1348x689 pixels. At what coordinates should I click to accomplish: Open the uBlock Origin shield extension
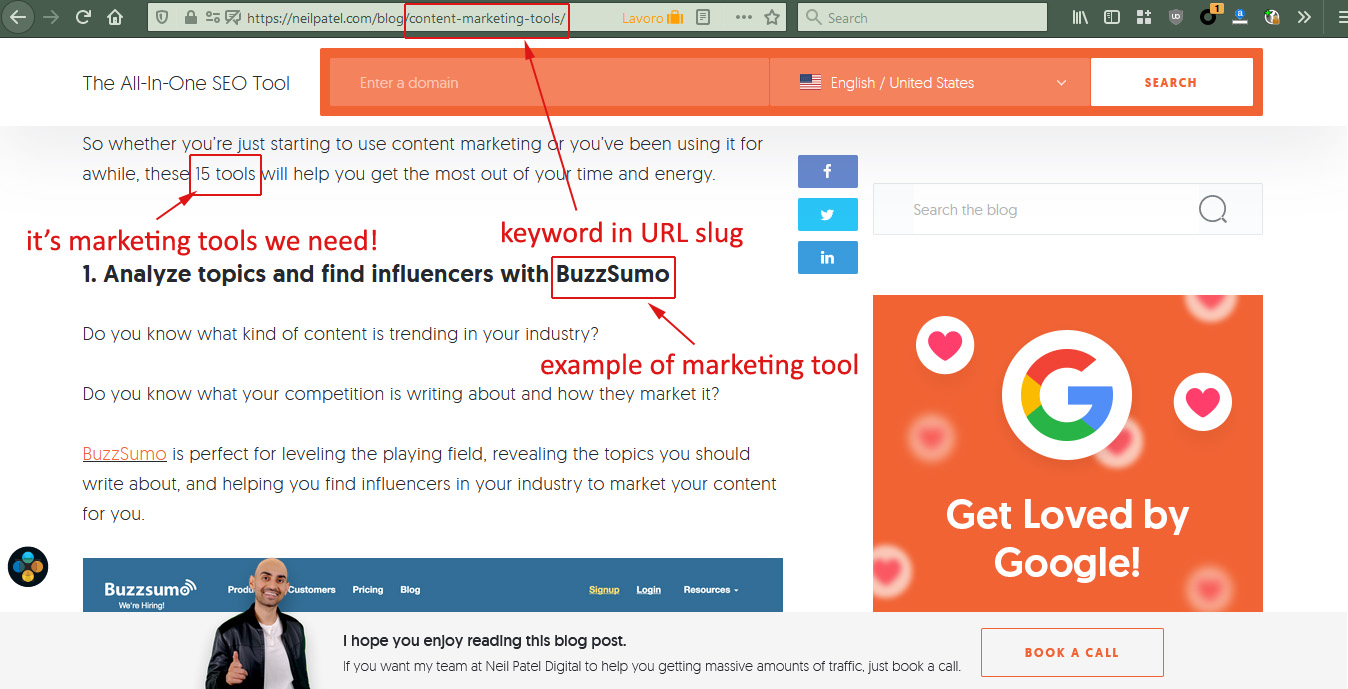click(1176, 17)
